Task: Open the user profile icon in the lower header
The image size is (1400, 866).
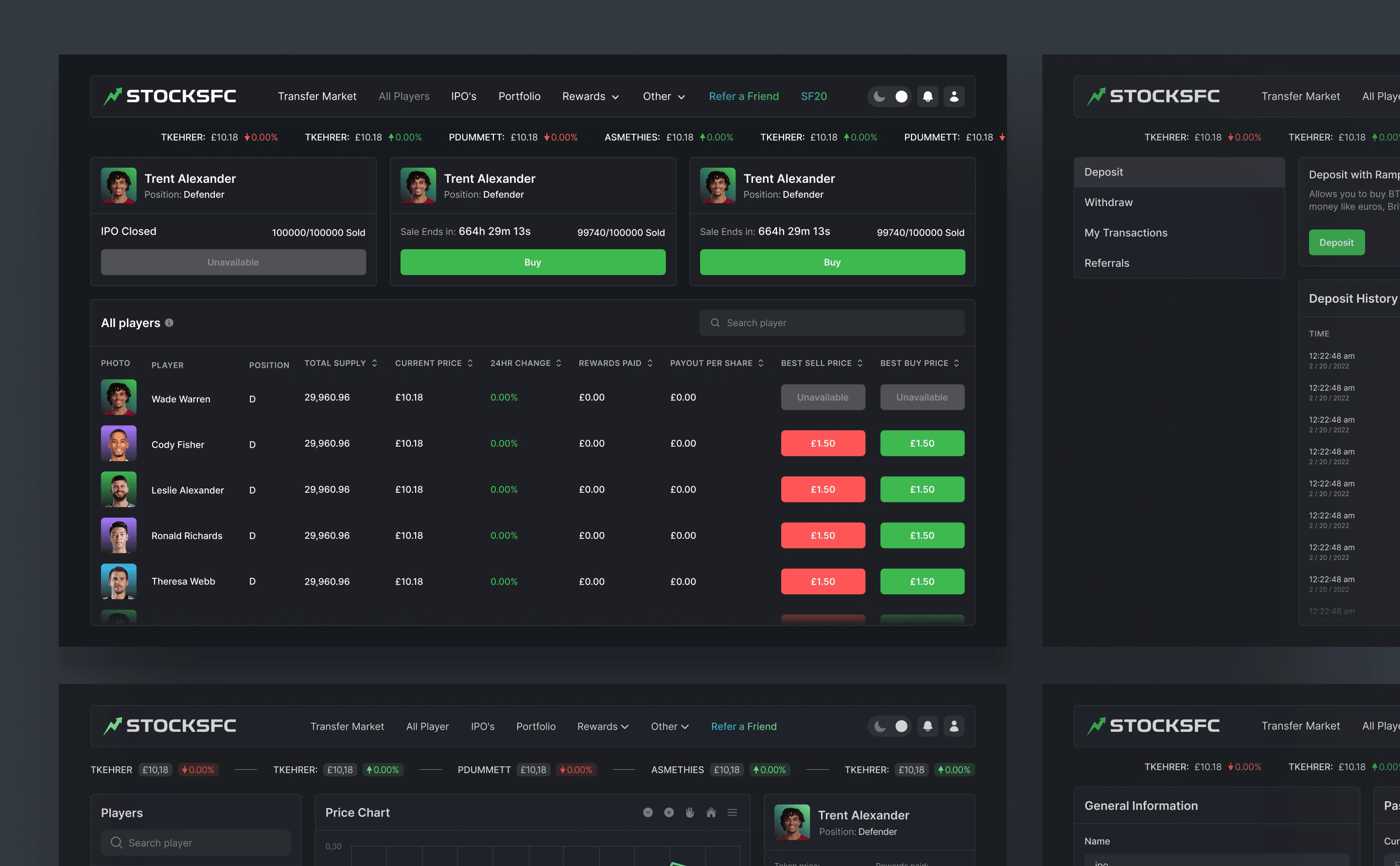Action: click(x=954, y=726)
